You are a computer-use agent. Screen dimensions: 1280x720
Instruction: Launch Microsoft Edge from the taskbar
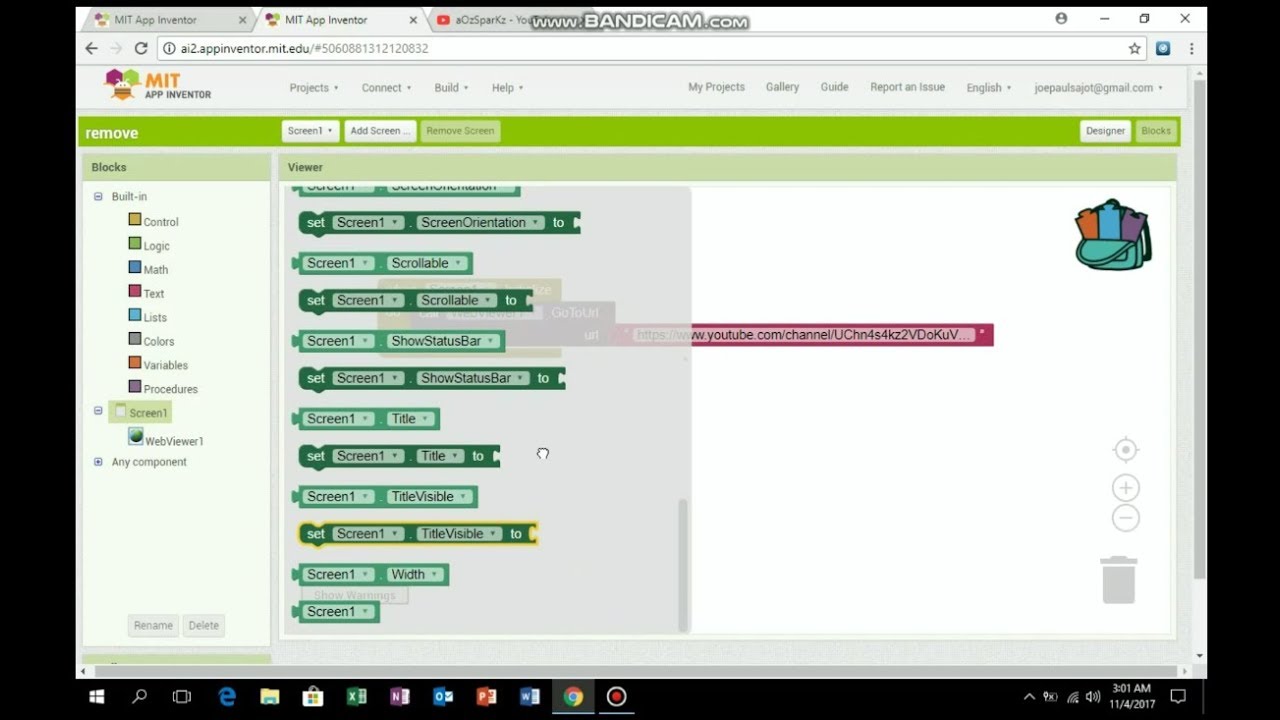tap(227, 697)
